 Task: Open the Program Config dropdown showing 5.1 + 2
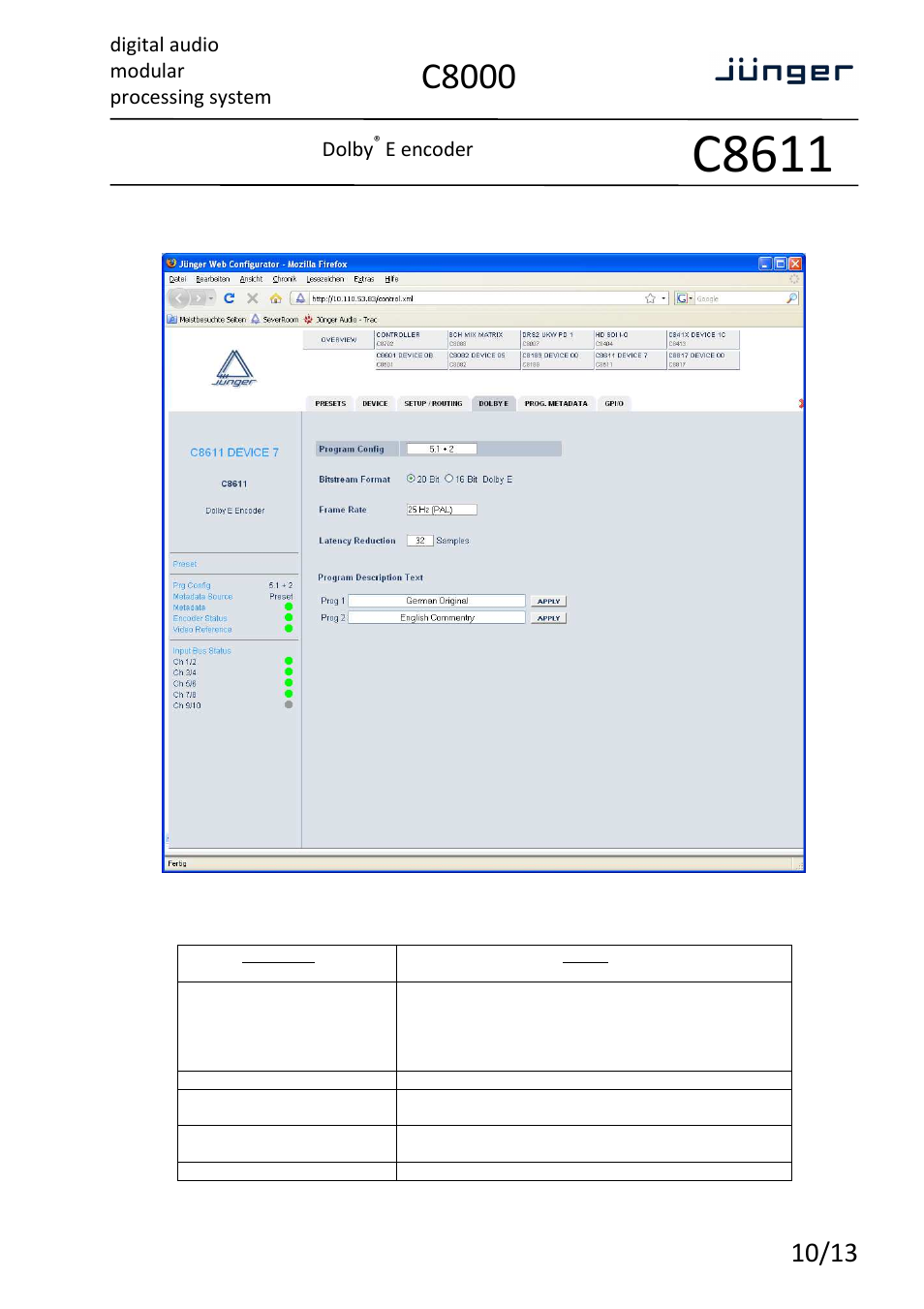tap(442, 449)
